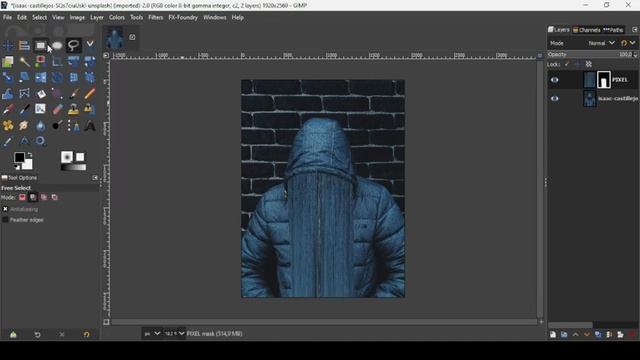Select the Paintbrush tool
Screen dimensions: 640x360
tap(73, 93)
